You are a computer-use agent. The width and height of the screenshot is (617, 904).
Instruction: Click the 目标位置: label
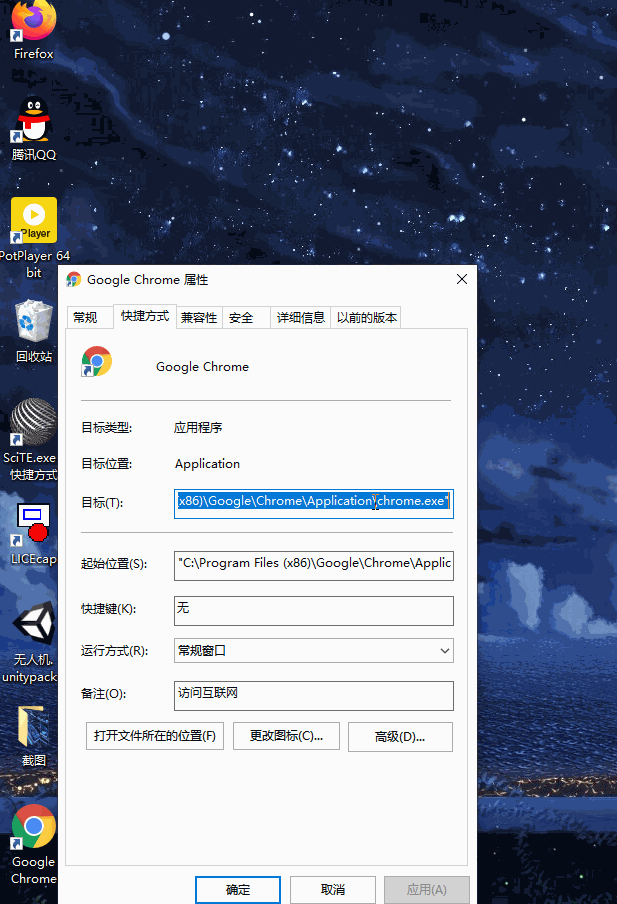point(107,464)
